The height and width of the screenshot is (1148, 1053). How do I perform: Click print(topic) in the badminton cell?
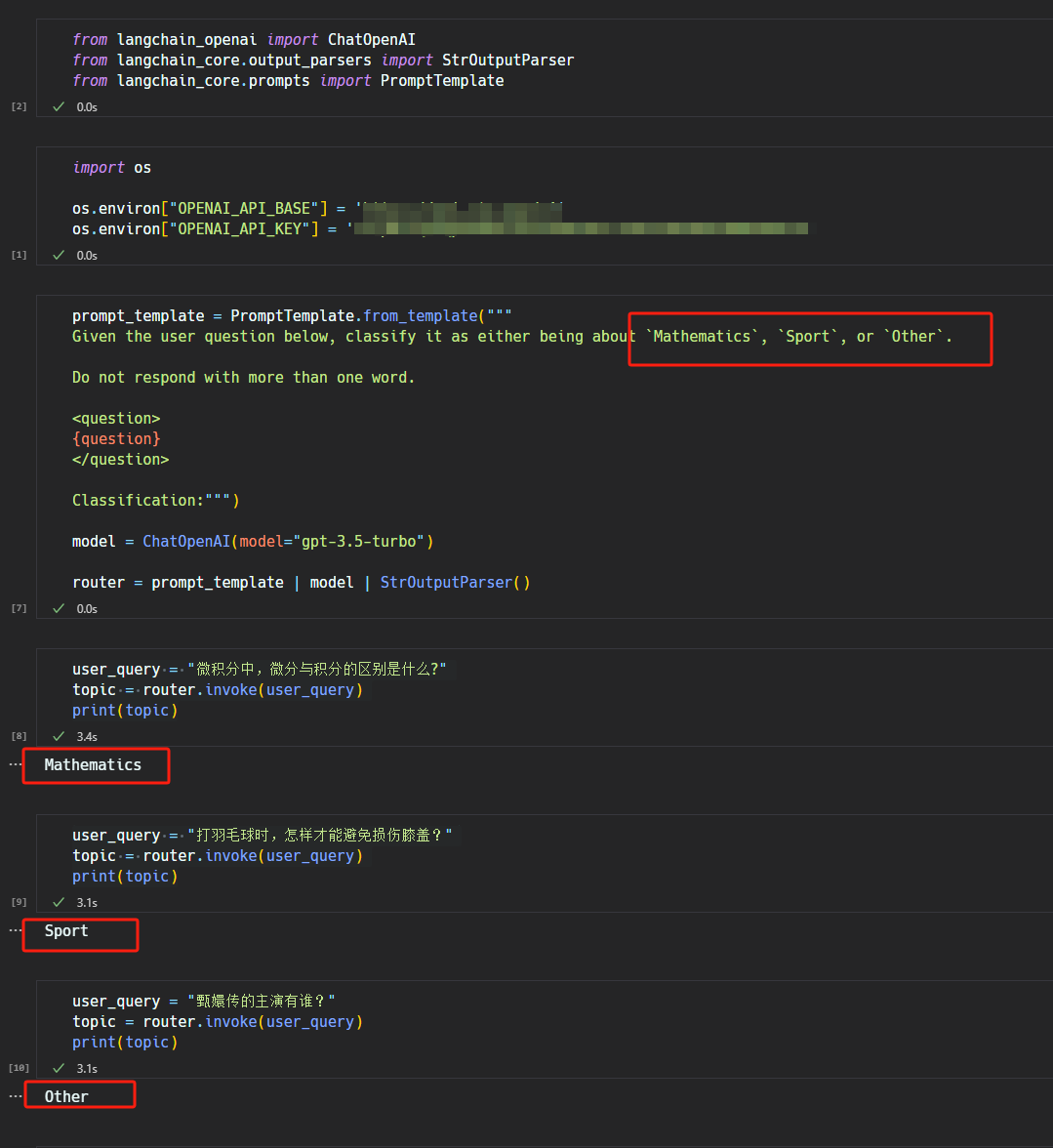[125, 876]
